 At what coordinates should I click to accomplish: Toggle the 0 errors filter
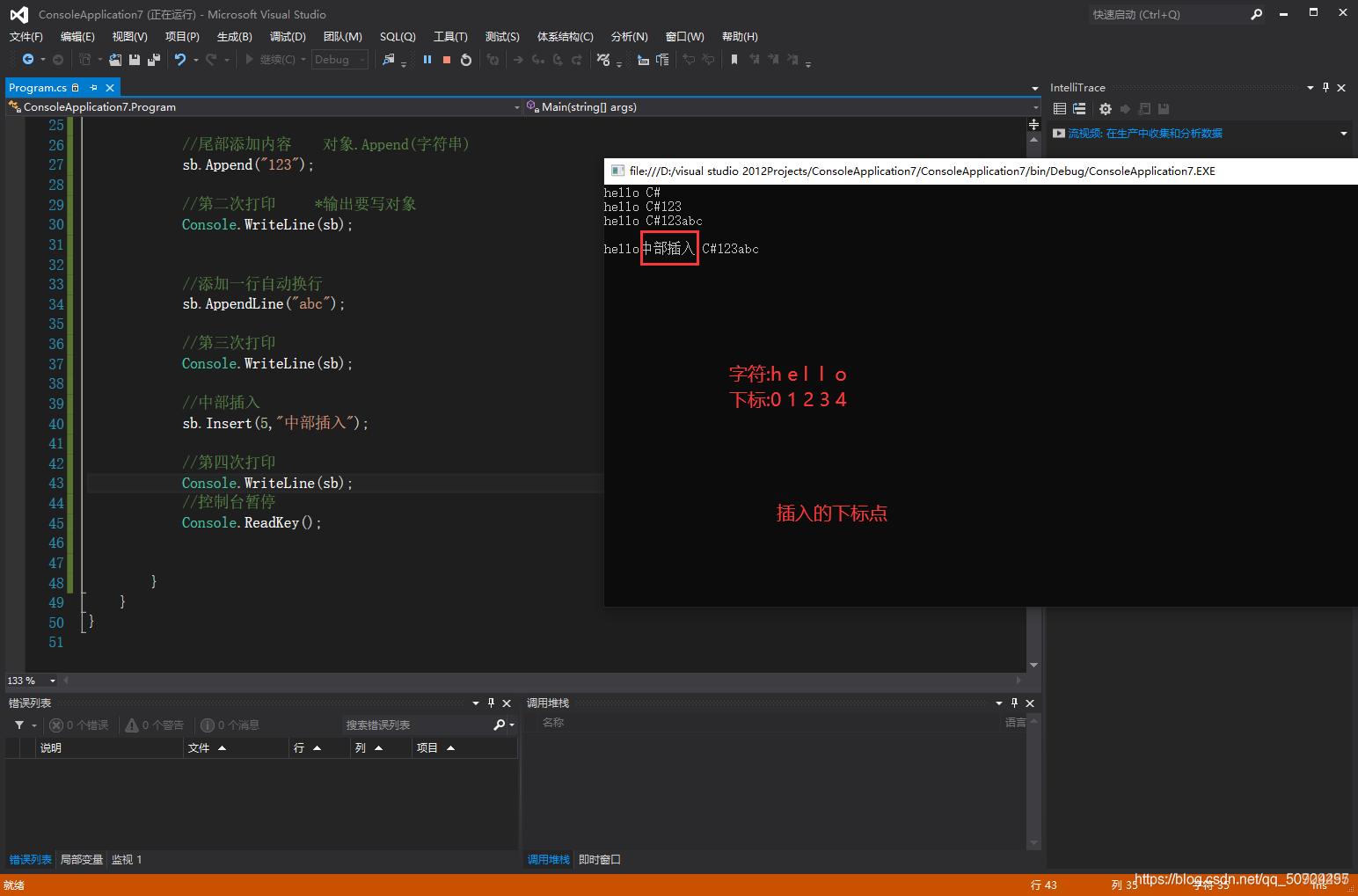coord(79,725)
